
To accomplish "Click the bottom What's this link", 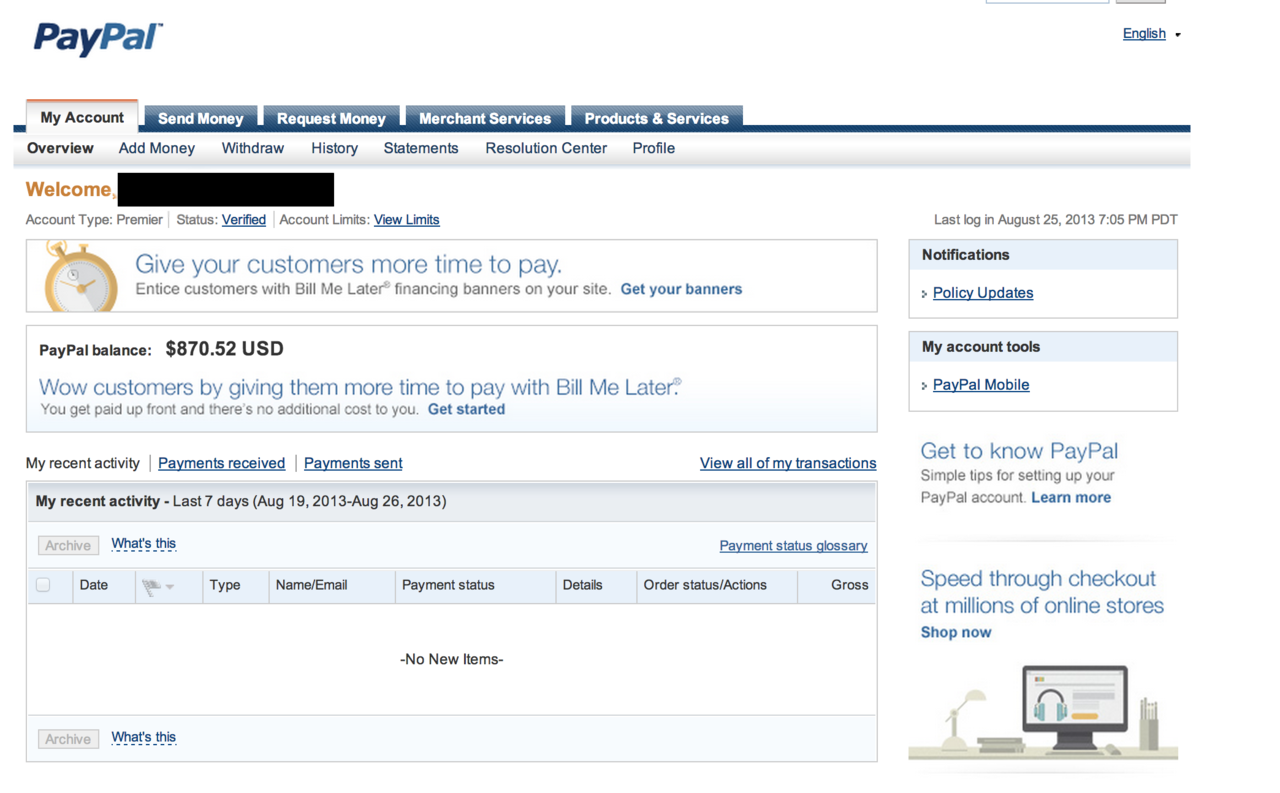I will click(143, 737).
